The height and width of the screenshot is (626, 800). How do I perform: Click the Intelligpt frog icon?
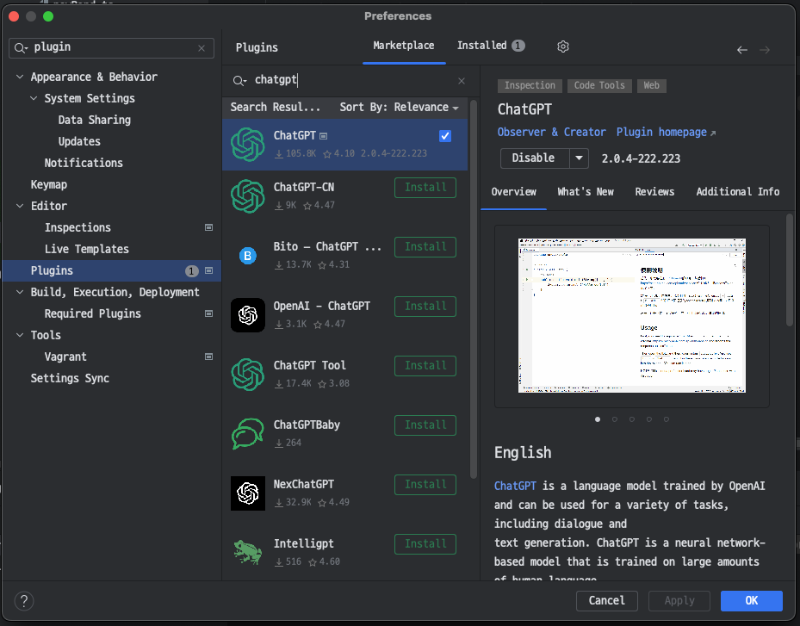[248, 552]
